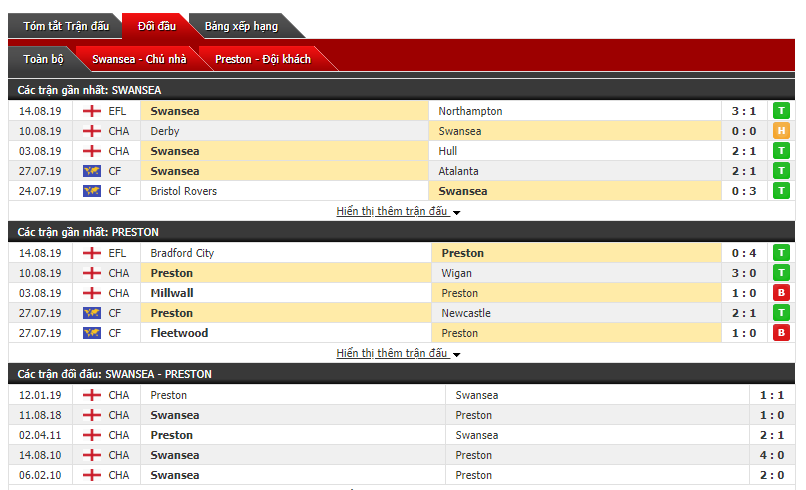Switch to Bảng xếp hạng tab
The image size is (806, 490).
tap(241, 26)
